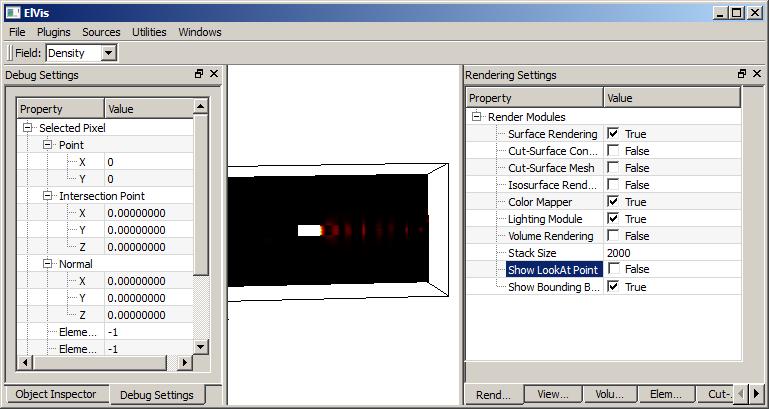Close the Debug Settings panel

pos(214,74)
